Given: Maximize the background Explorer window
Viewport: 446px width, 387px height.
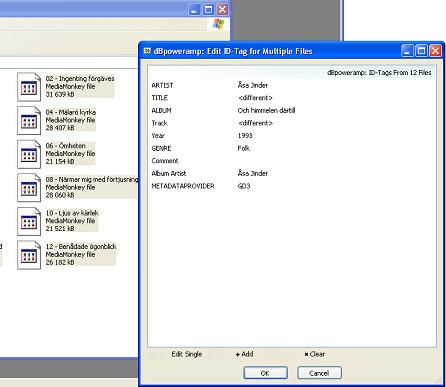Looking at the screenshot, I should click(x=208, y=9).
